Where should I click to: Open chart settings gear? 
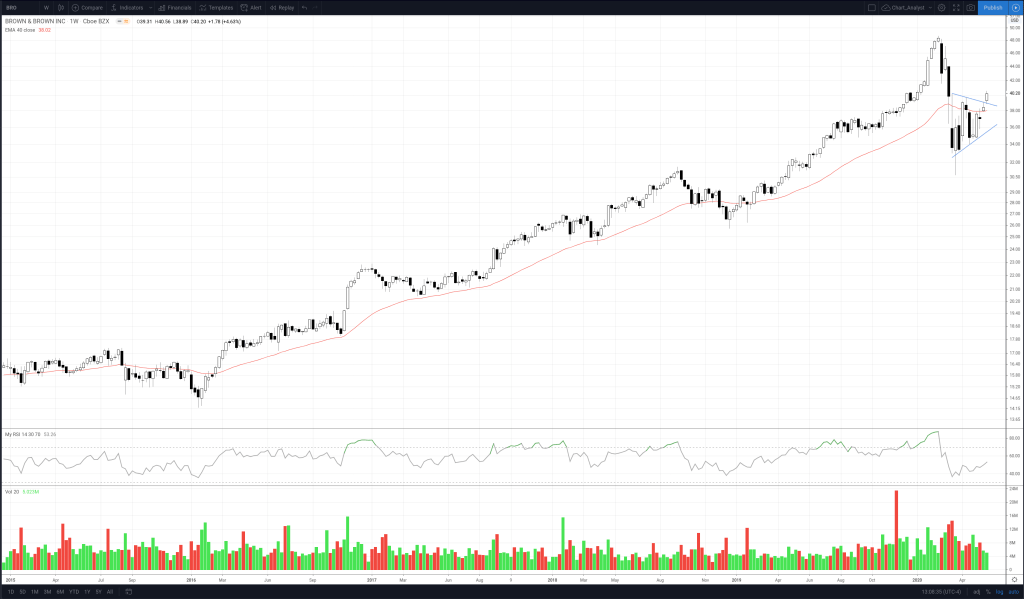coord(941,7)
